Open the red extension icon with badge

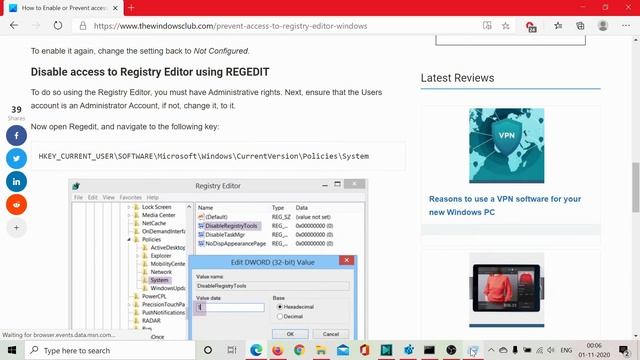click(x=531, y=27)
